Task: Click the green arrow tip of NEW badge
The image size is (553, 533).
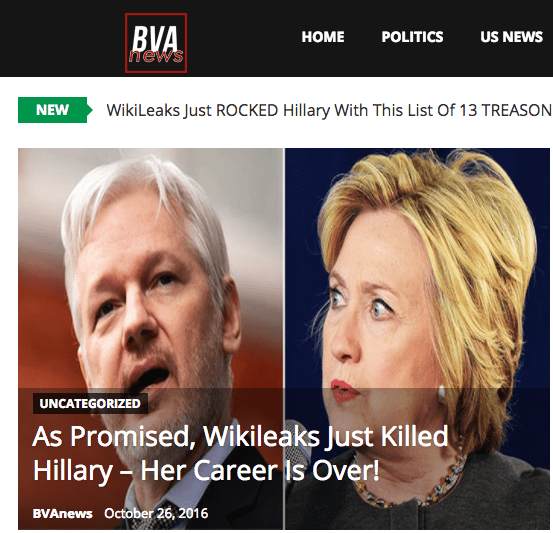Action: (90, 110)
